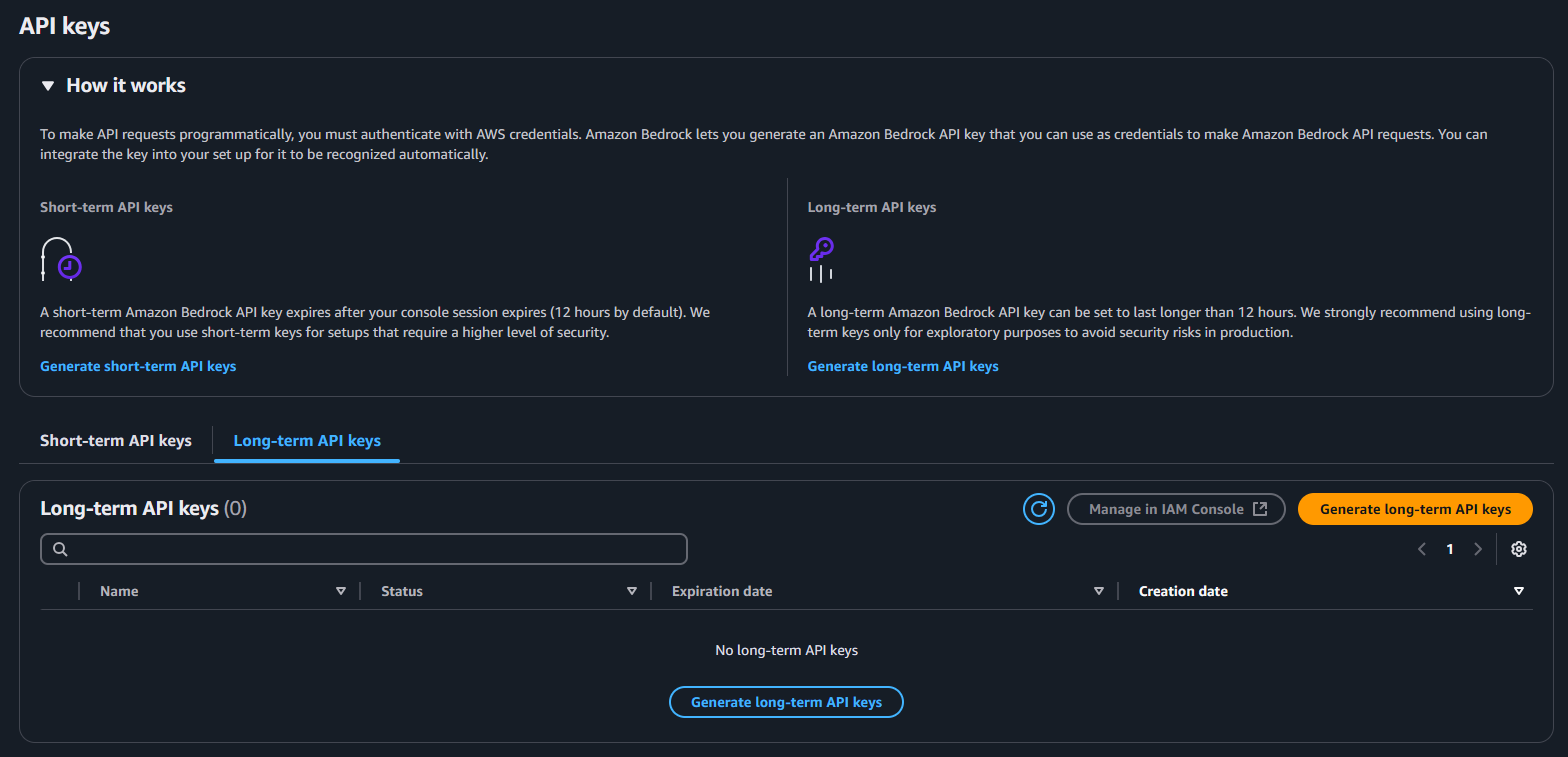Focus the API keys search field
The image size is (1568, 757).
[364, 549]
